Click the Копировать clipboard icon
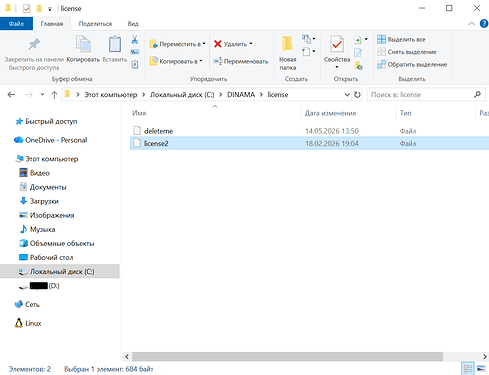This screenshot has width=489, height=375. tap(83, 44)
